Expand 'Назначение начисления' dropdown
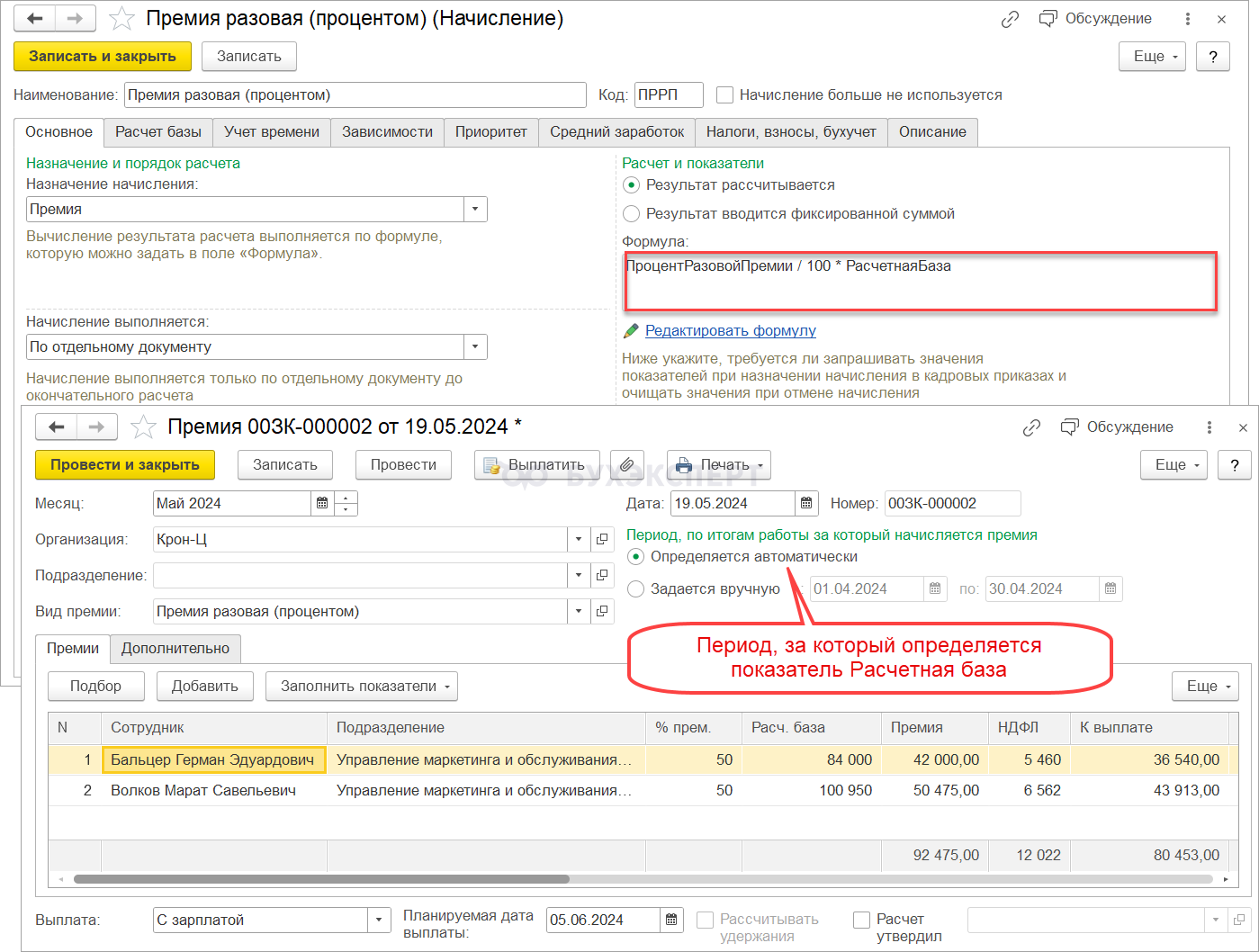Image resolution: width=1259 pixels, height=952 pixels. (x=475, y=210)
